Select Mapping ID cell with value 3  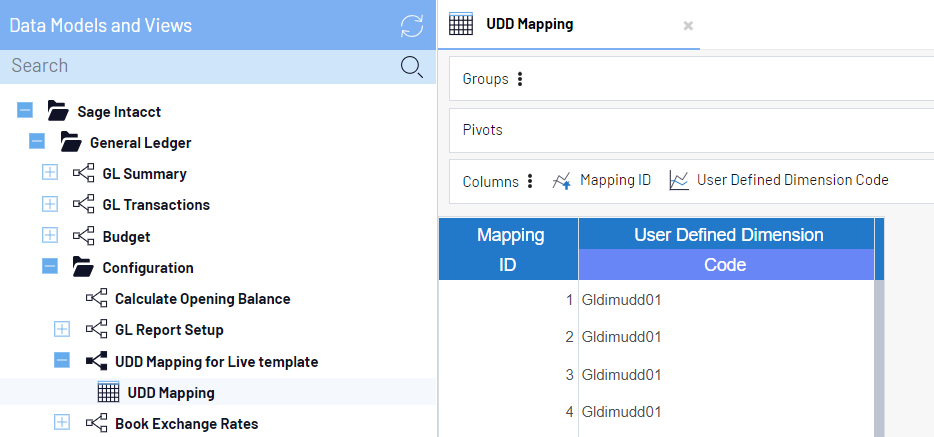click(x=509, y=374)
